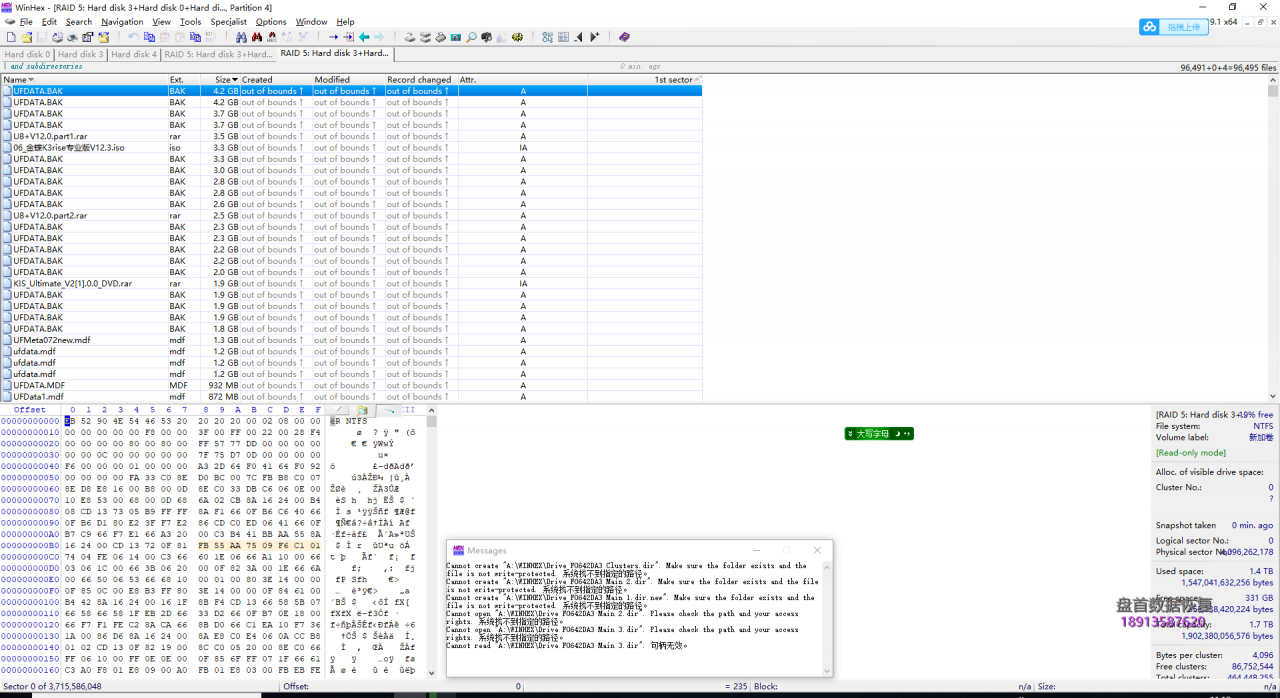Click the blue Back navigation arrow

click(x=364, y=37)
